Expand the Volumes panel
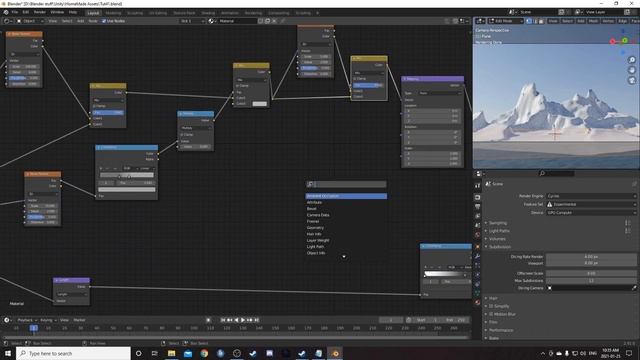The width and height of the screenshot is (640, 360). click(x=497, y=239)
